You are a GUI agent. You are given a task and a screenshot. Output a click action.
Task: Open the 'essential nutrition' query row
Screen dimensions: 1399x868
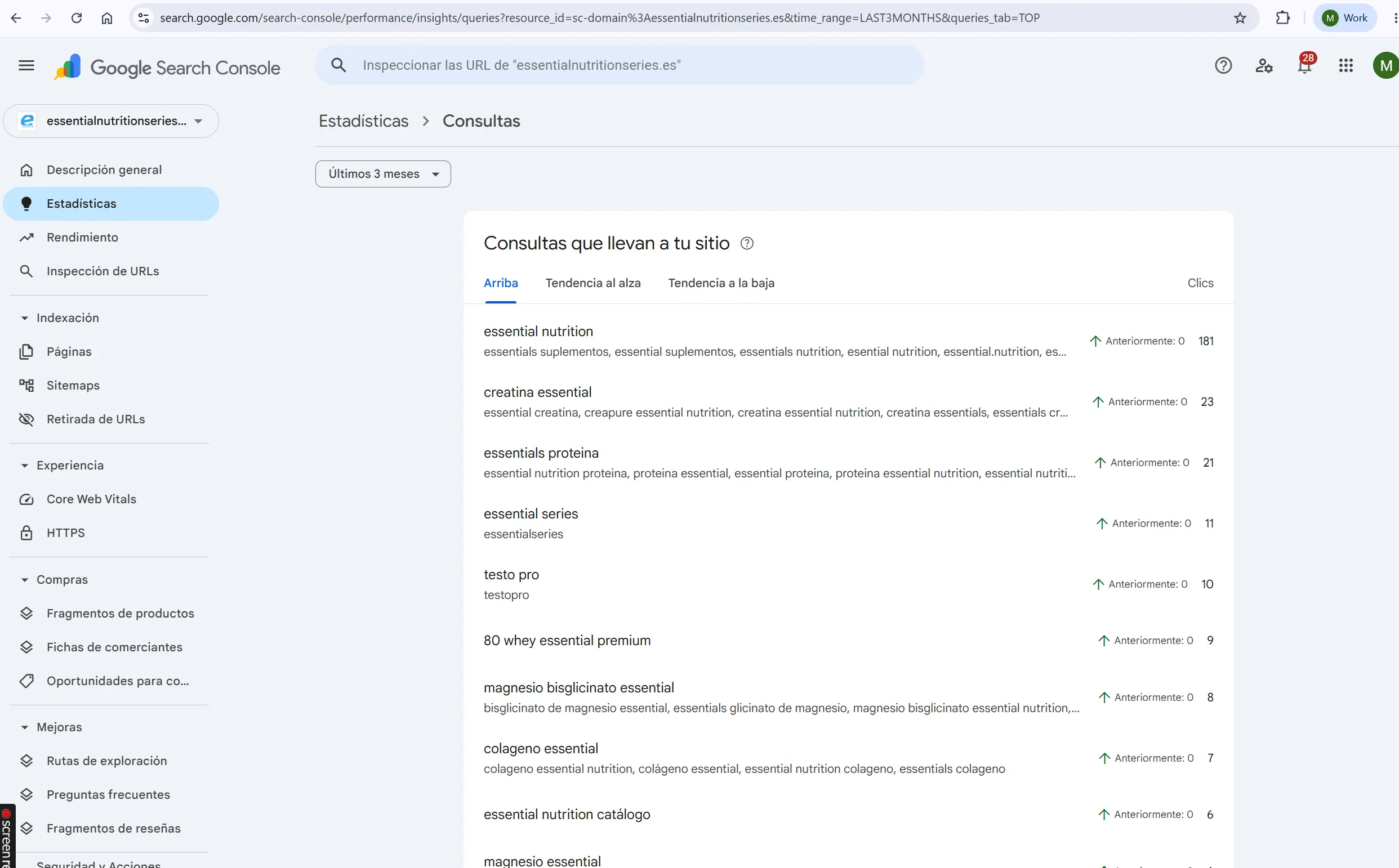point(848,341)
